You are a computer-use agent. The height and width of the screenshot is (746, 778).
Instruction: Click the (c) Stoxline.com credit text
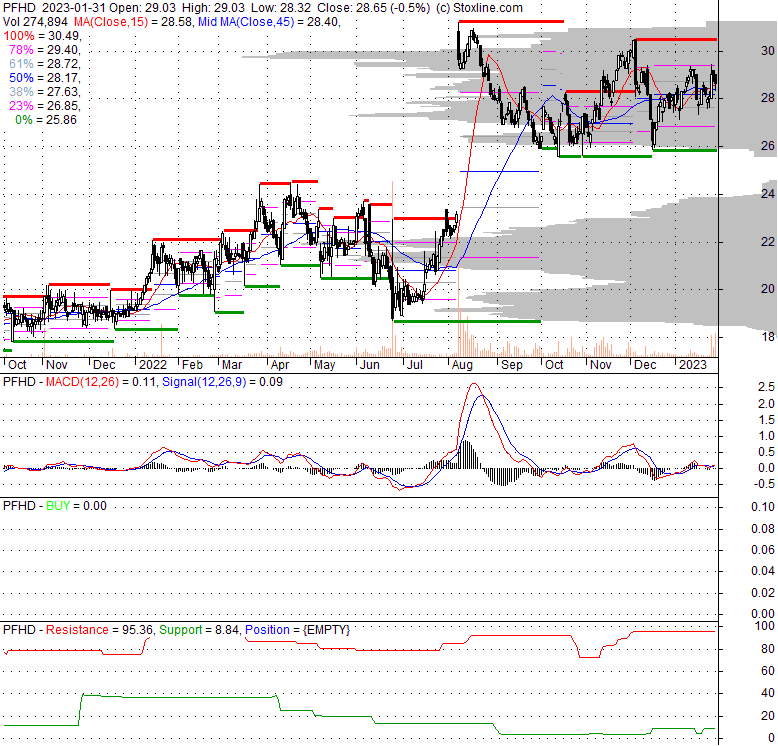479,8
